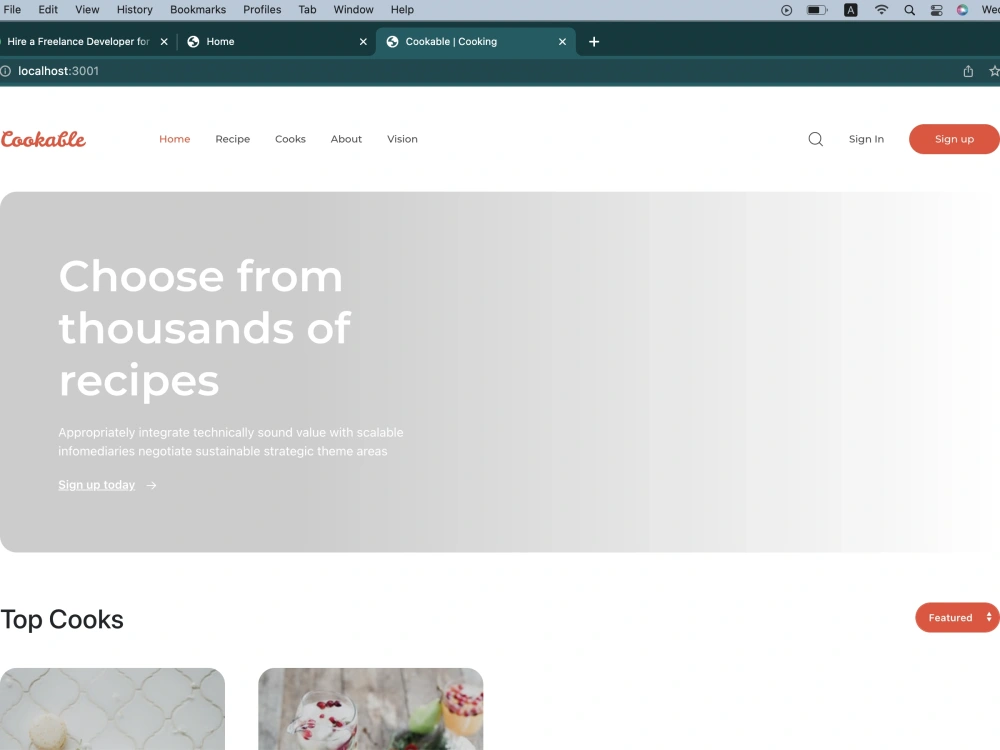The height and width of the screenshot is (750, 1000).
Task: Click the Top Cooks heading
Action: [x=62, y=620]
